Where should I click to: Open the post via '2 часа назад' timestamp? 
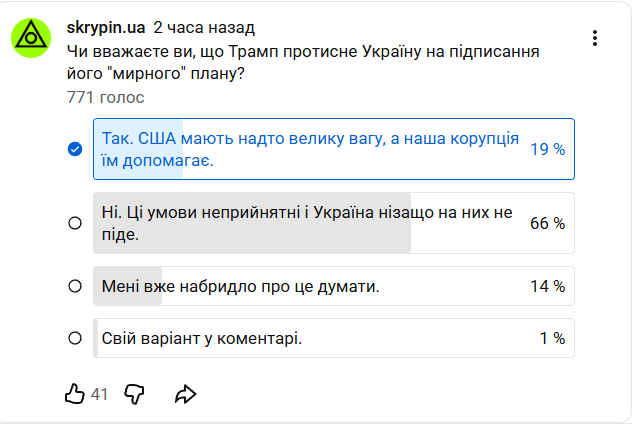204,27
